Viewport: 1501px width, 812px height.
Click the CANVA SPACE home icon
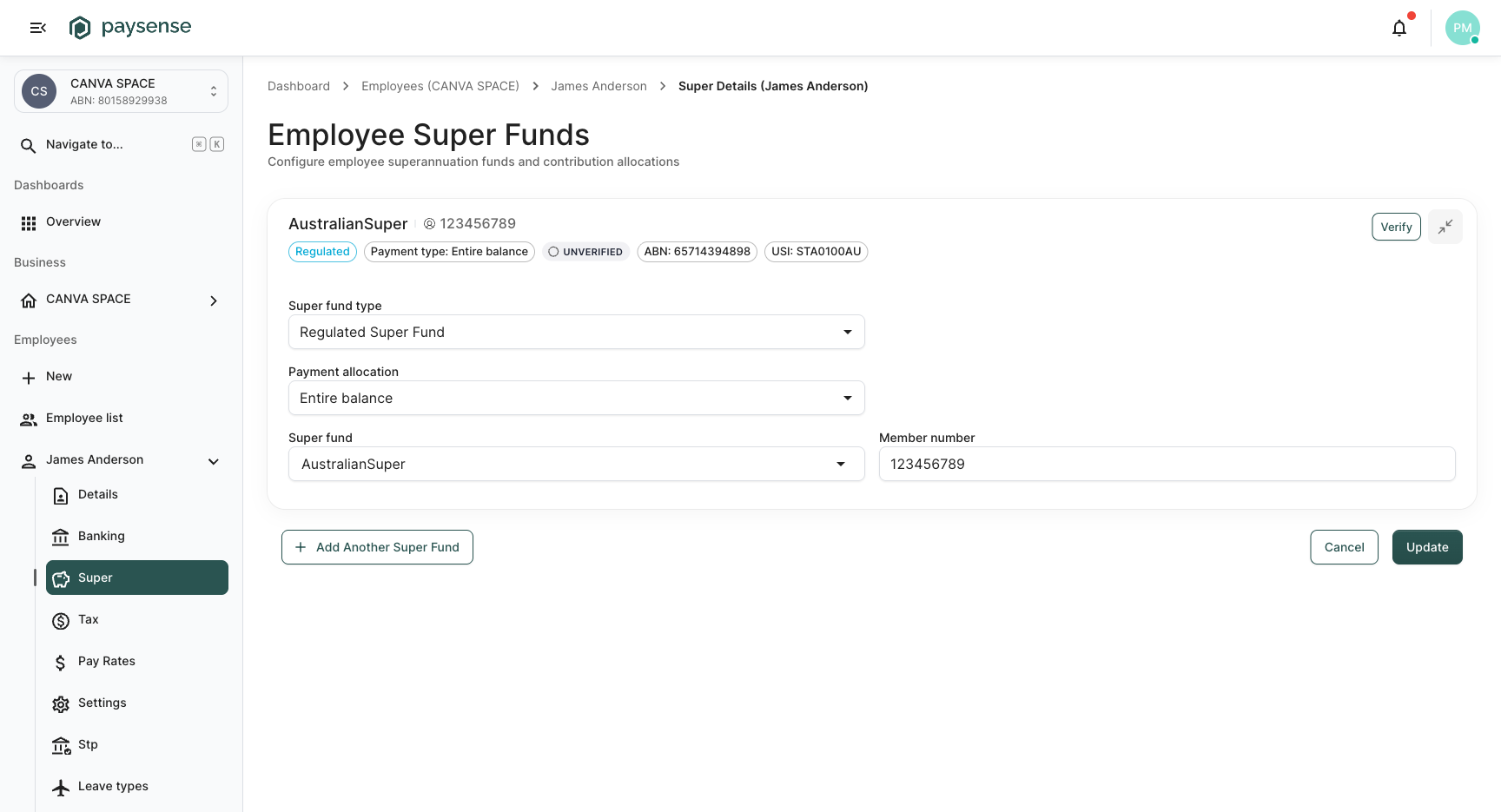click(29, 300)
